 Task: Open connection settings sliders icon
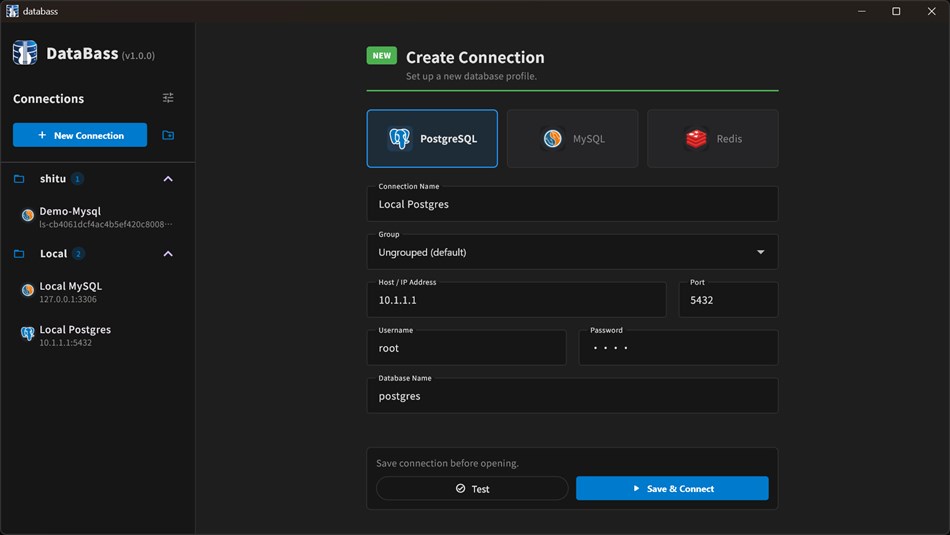coord(168,98)
